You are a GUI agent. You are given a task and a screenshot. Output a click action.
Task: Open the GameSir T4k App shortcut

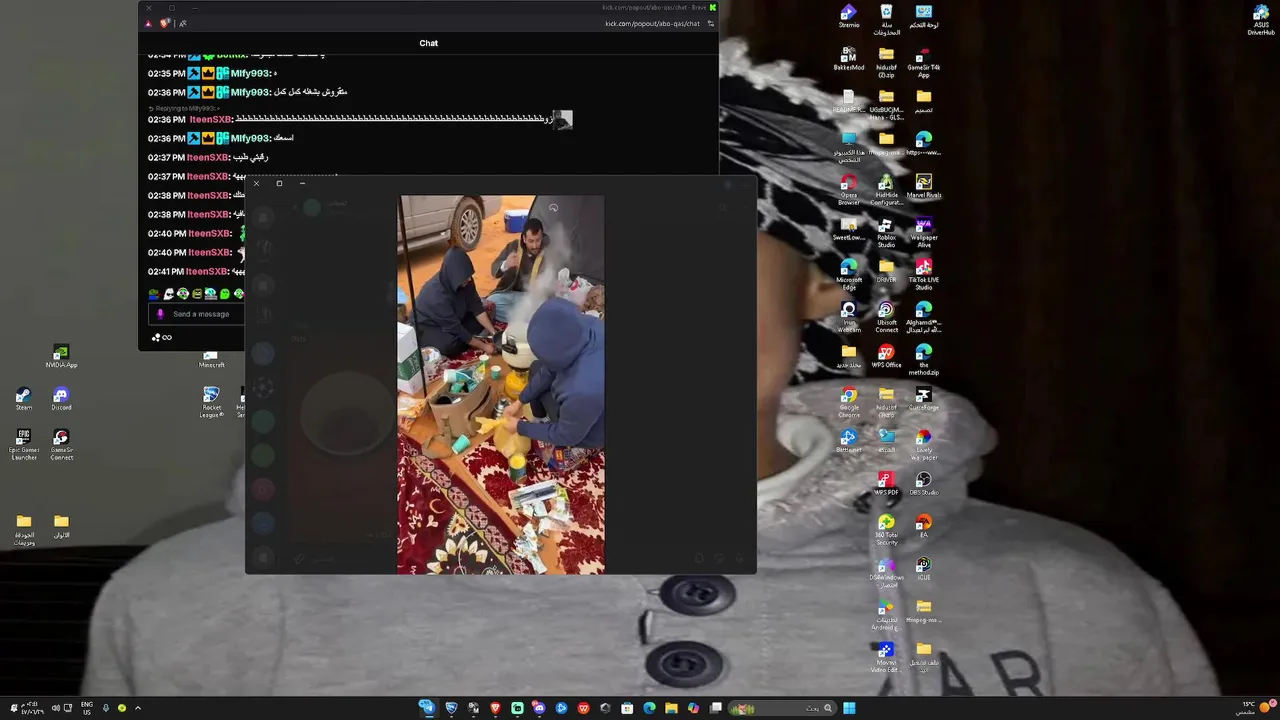[x=923, y=61]
